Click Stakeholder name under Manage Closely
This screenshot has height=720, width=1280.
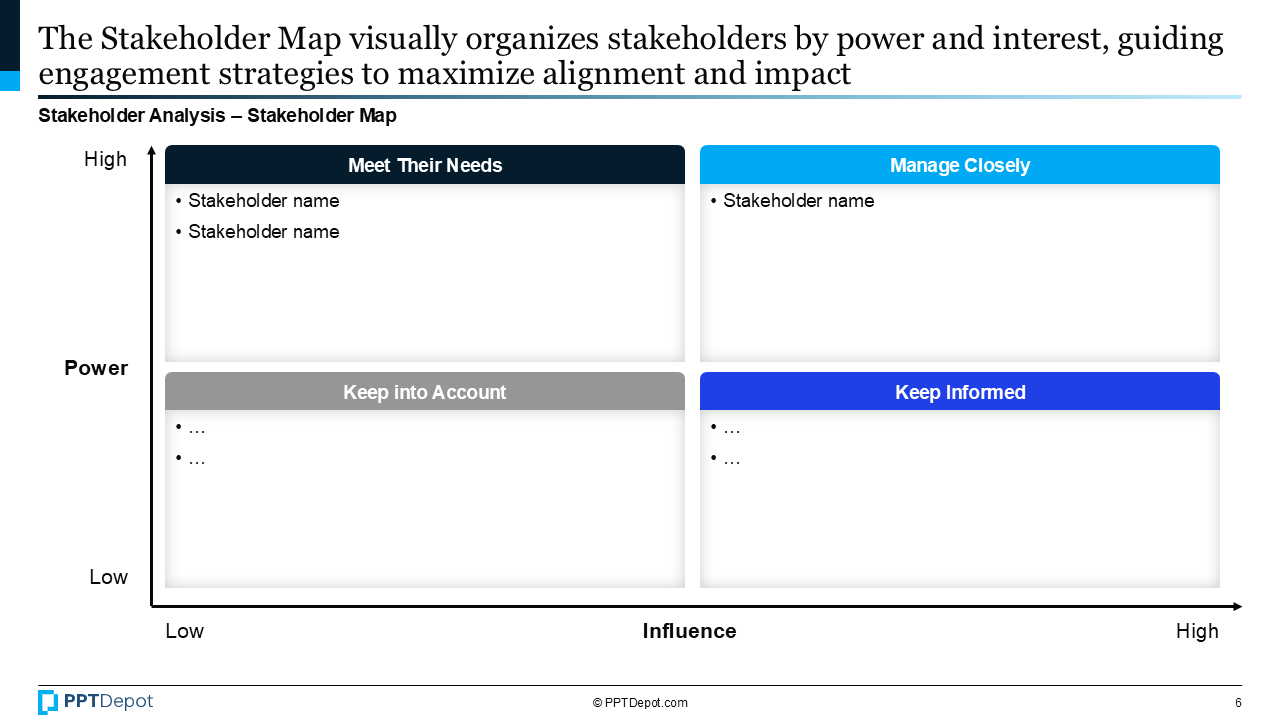(x=799, y=201)
